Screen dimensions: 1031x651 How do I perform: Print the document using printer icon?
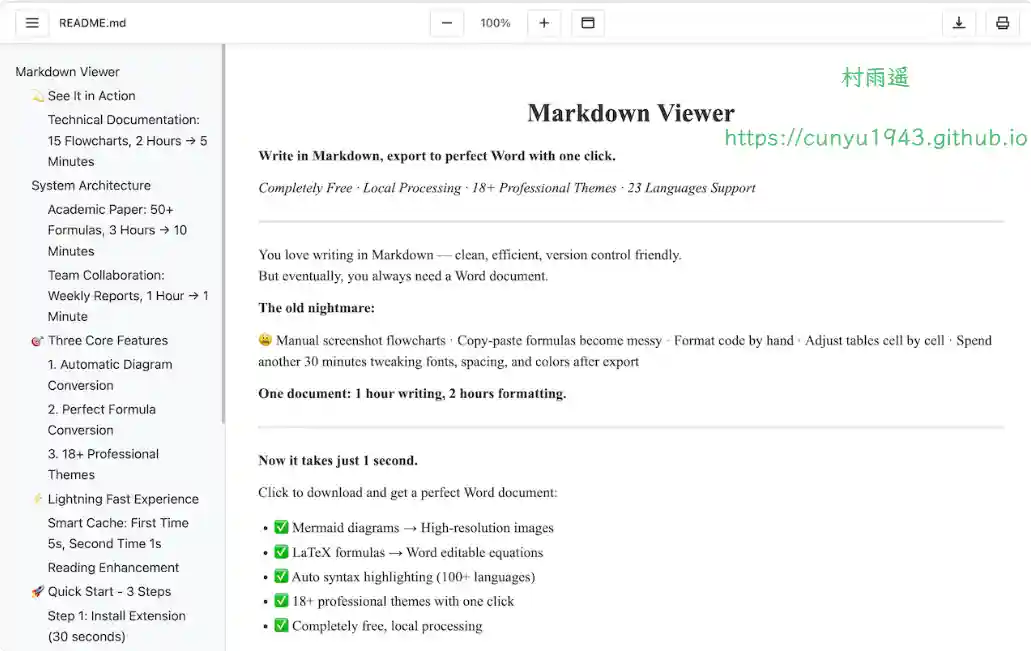pyautogui.click(x=1002, y=23)
